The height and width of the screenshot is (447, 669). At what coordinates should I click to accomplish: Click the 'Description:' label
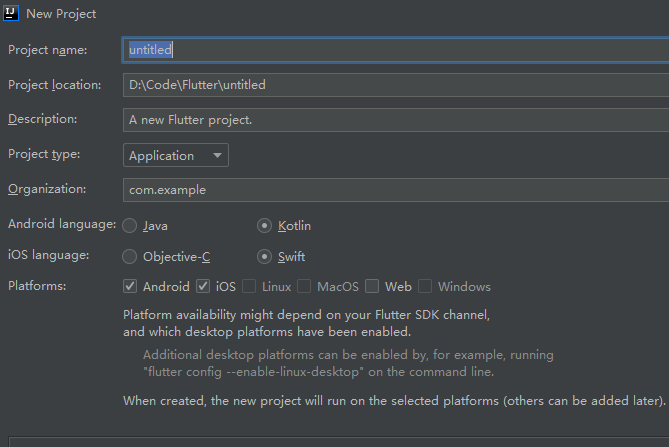click(x=43, y=119)
